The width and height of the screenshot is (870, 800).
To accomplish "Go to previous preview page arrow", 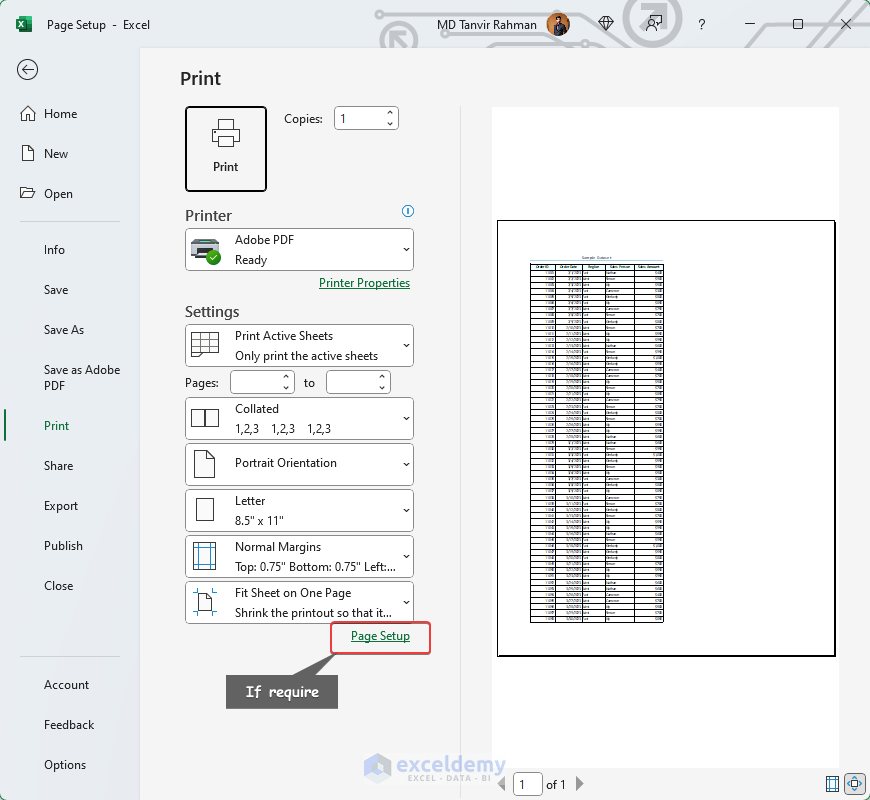I will point(502,784).
